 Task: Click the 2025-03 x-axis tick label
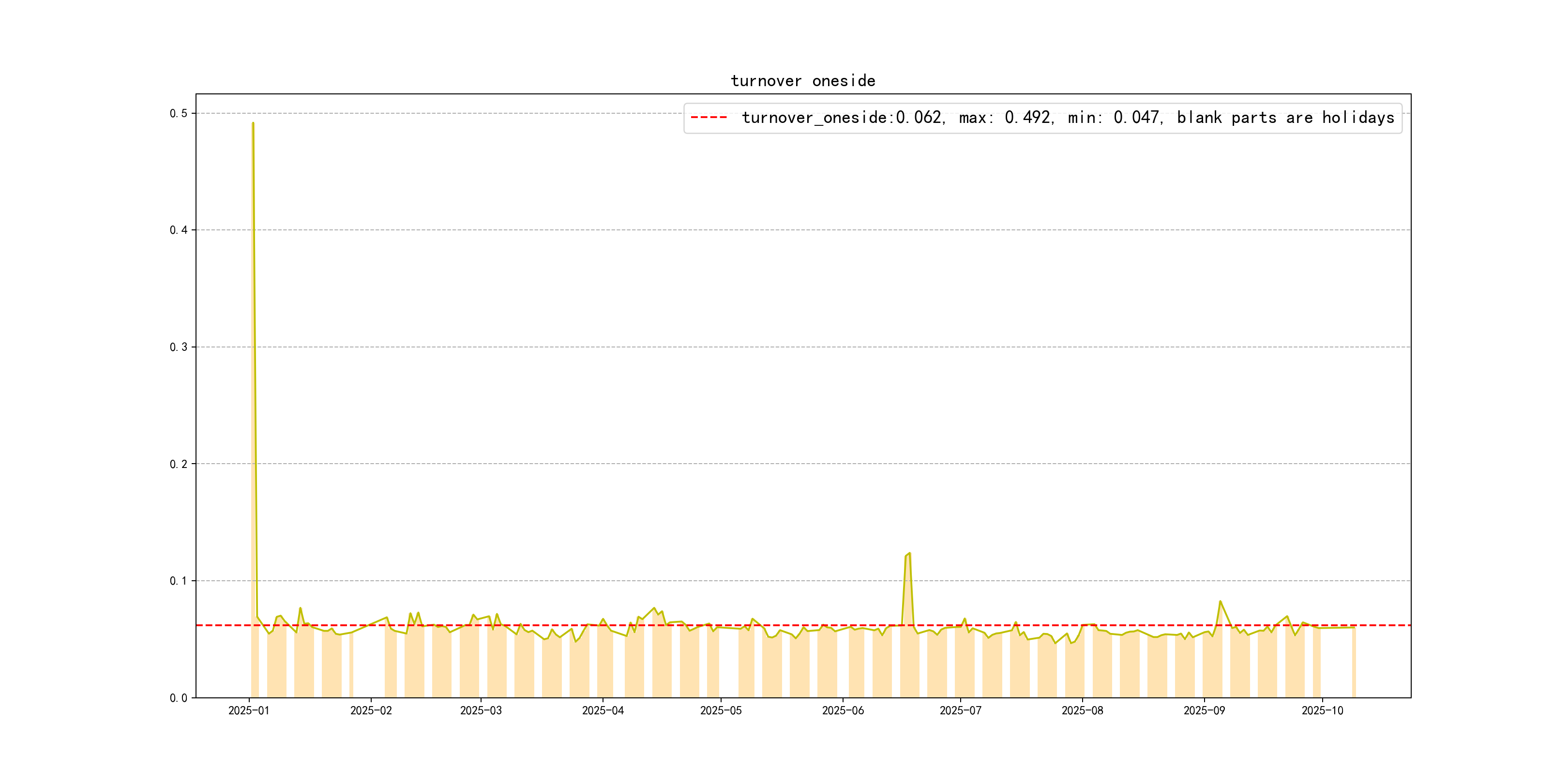[x=481, y=710]
